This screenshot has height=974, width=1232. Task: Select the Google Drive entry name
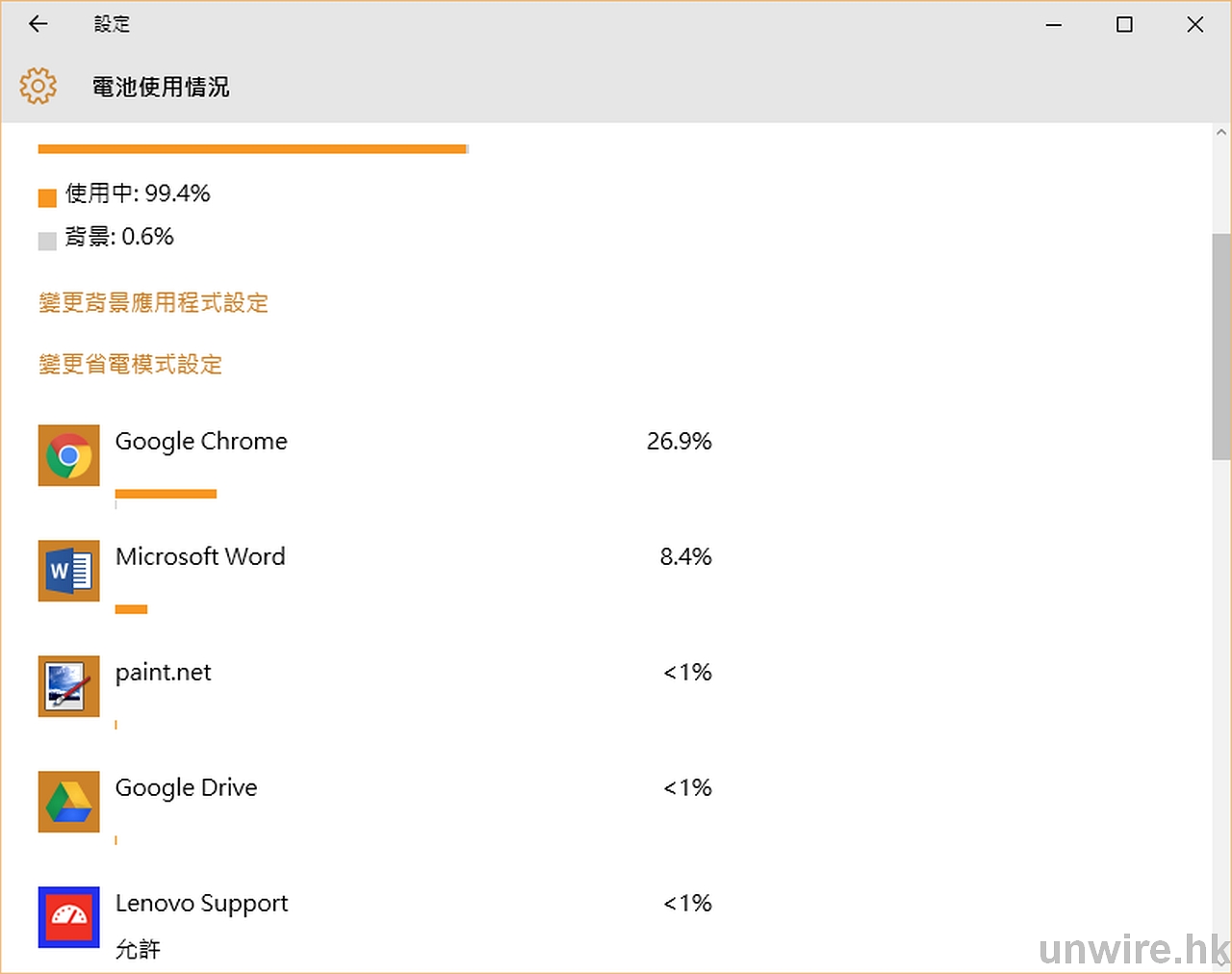[x=186, y=788]
